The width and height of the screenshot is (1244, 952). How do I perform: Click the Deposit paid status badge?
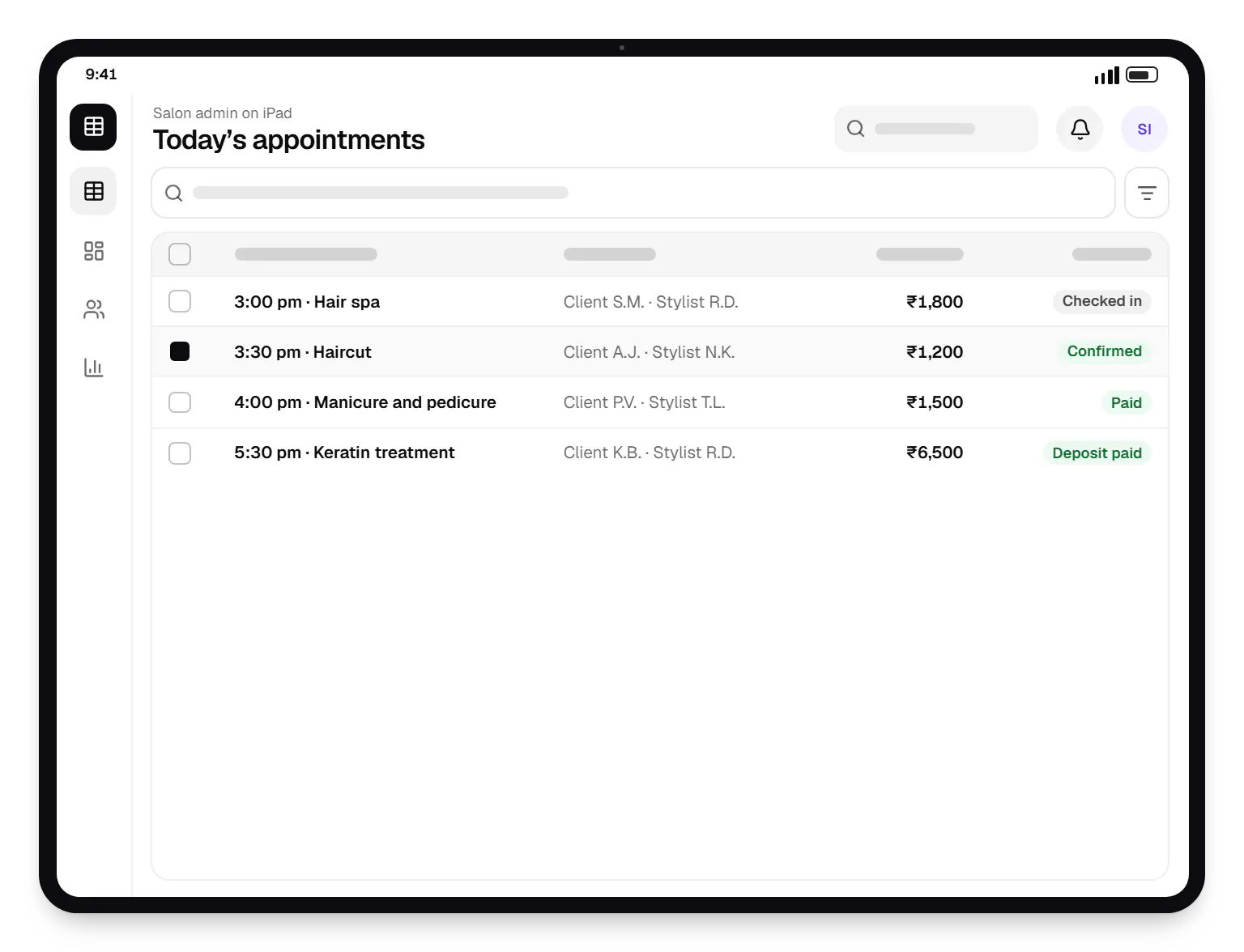tap(1097, 453)
